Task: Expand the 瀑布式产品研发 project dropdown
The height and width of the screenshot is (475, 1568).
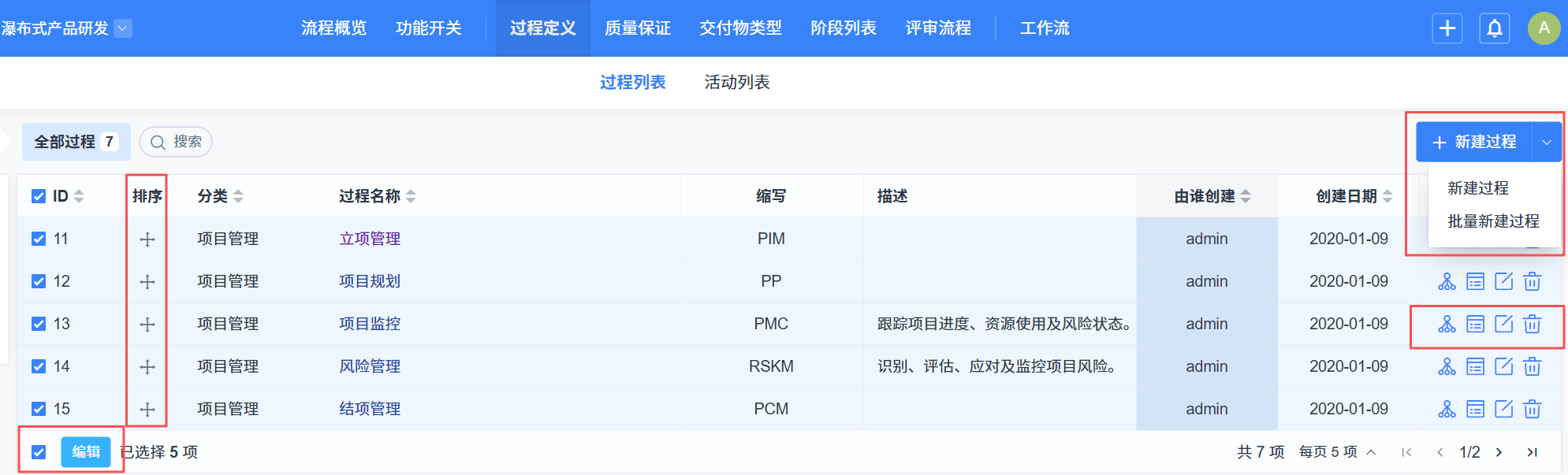Action: coord(123,28)
